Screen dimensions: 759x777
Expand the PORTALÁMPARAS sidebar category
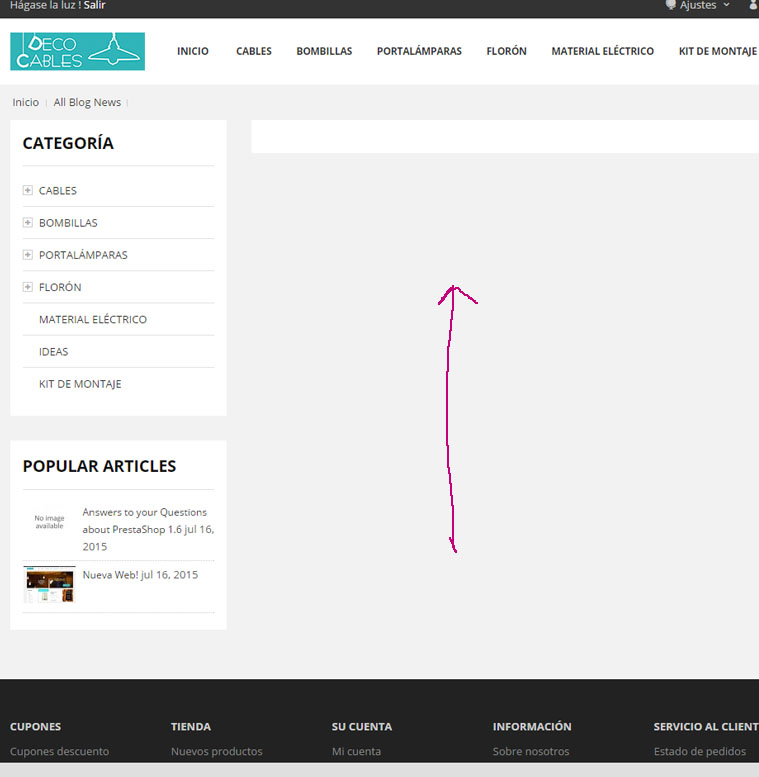point(28,254)
